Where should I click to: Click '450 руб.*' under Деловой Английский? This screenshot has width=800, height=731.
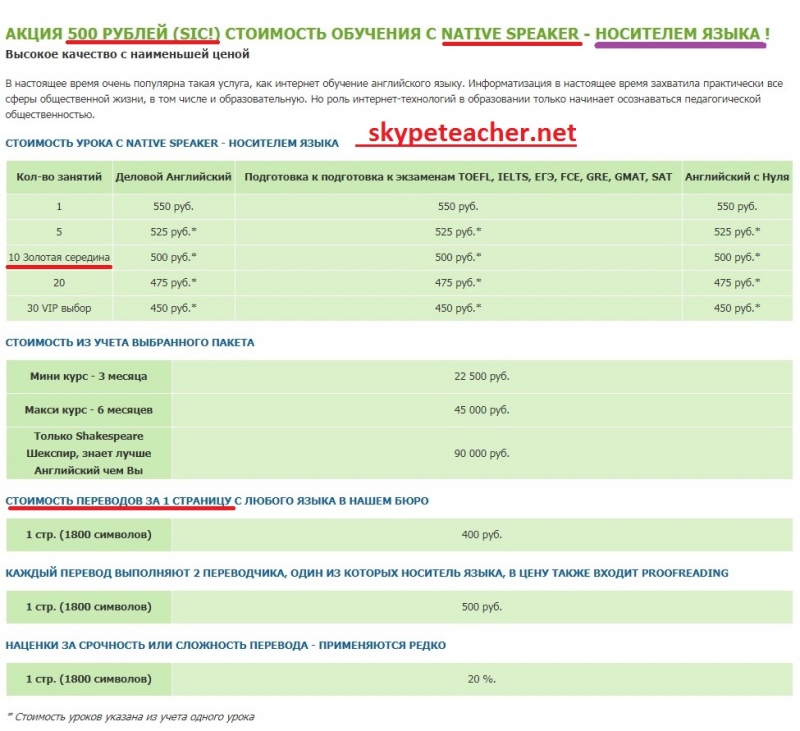[x=173, y=308]
